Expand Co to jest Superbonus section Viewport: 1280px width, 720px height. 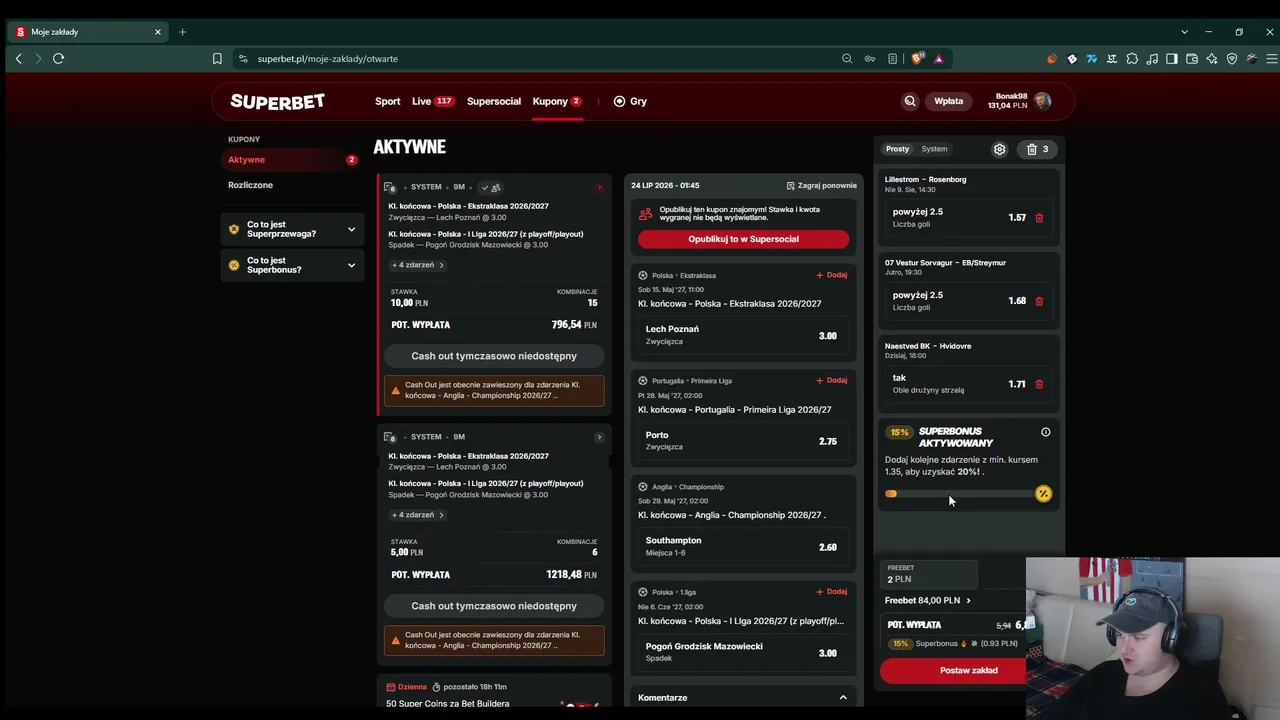[x=292, y=265]
